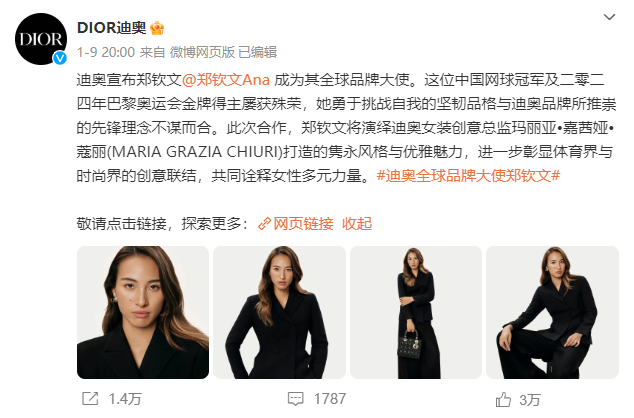
Task: Click the blue verified badge on avatar
Action: pos(60,58)
